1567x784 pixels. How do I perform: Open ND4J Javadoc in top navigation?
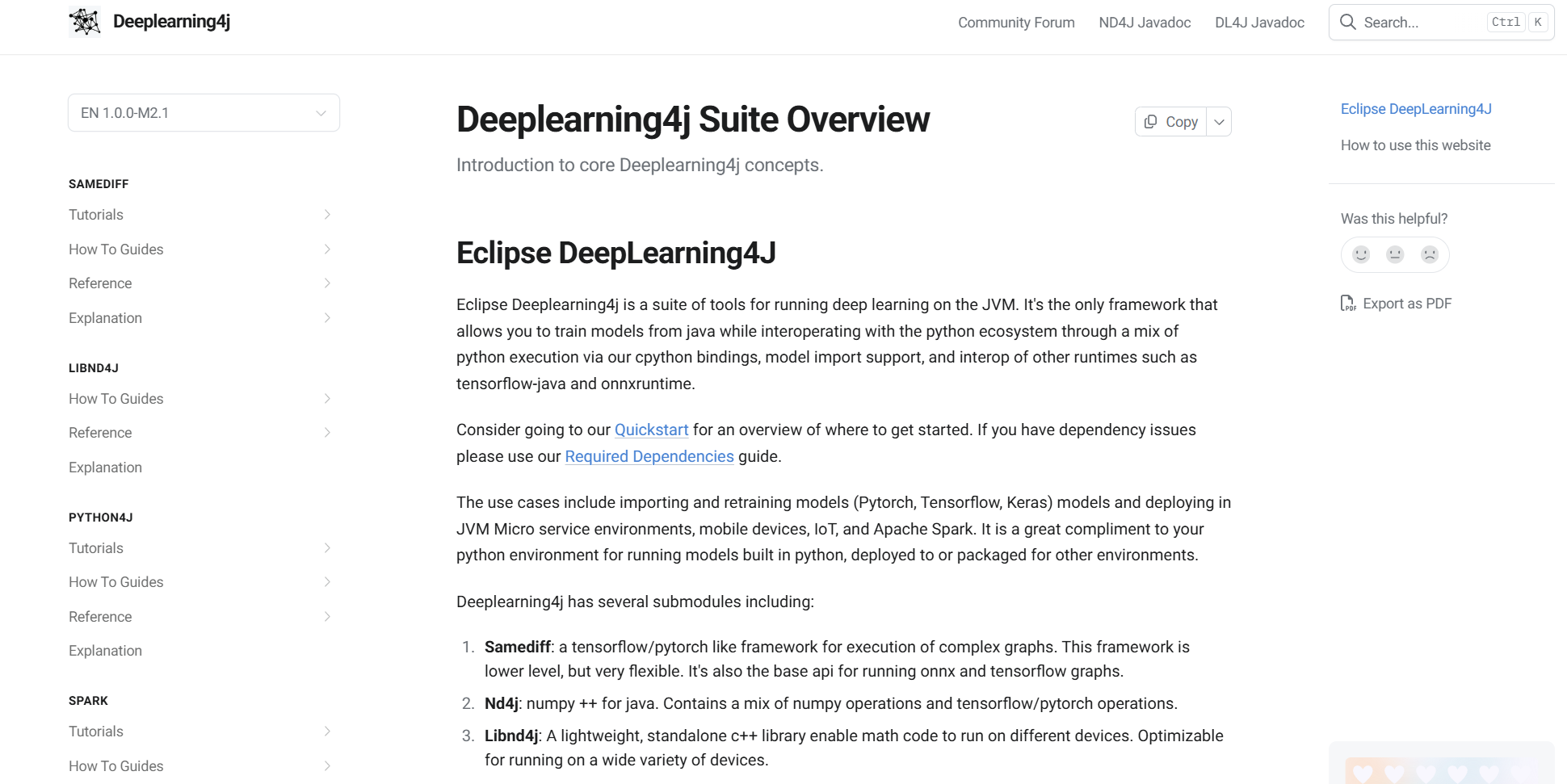pos(1145,23)
